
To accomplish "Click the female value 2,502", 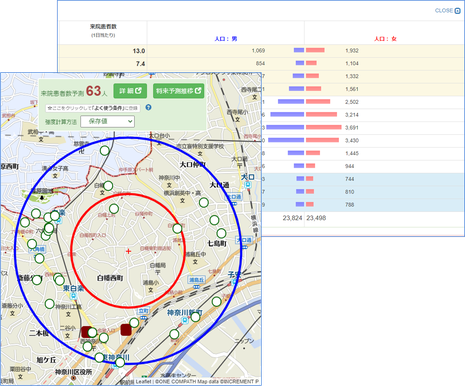I will [352, 102].
